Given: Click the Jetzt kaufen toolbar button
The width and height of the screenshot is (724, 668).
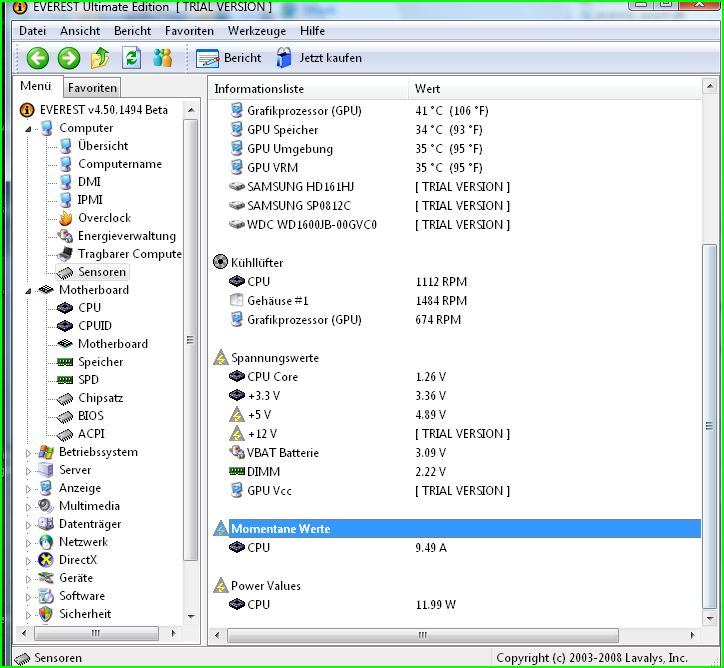Looking at the screenshot, I should pos(319,58).
